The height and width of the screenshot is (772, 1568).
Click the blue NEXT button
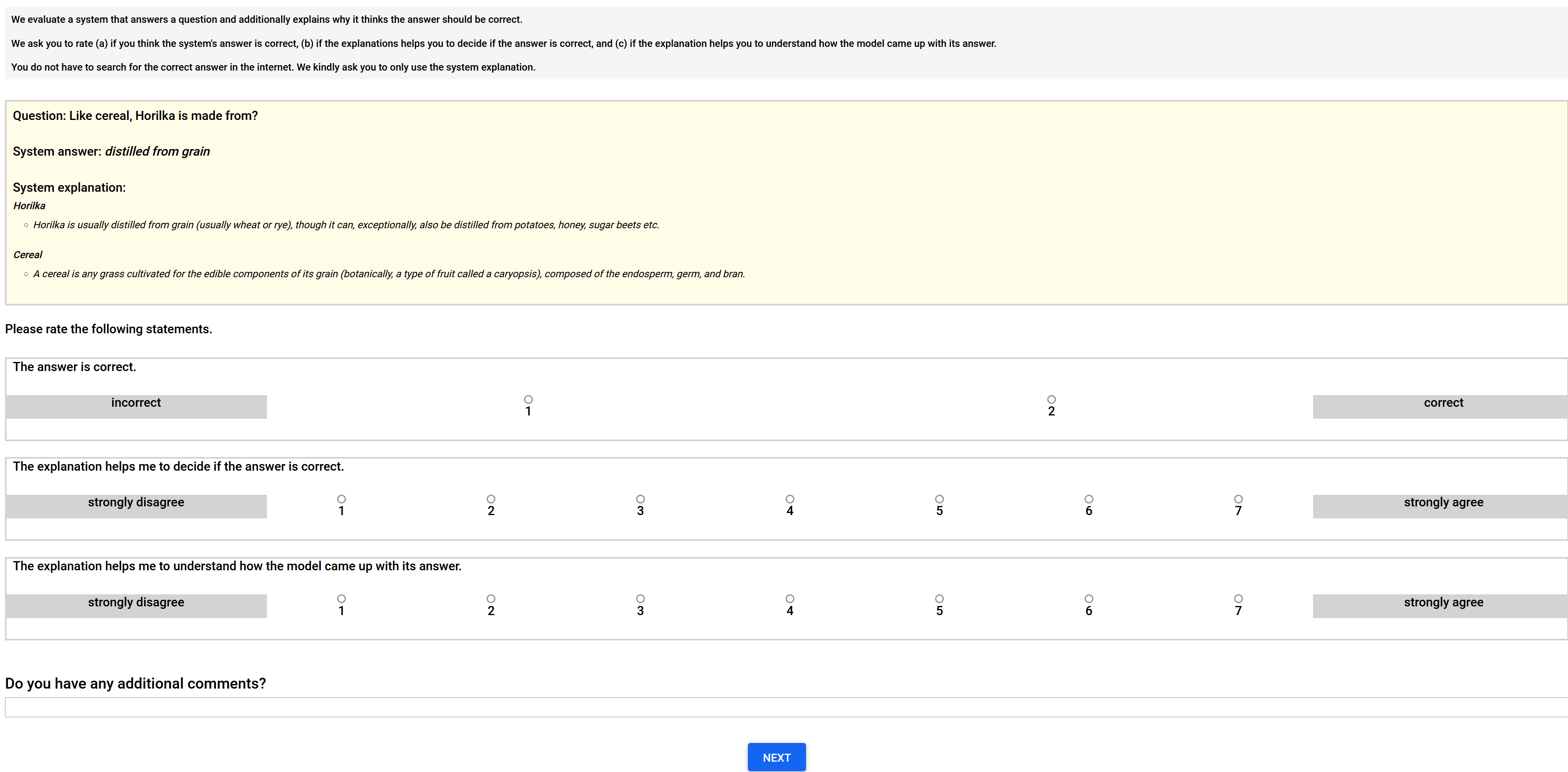click(x=776, y=757)
